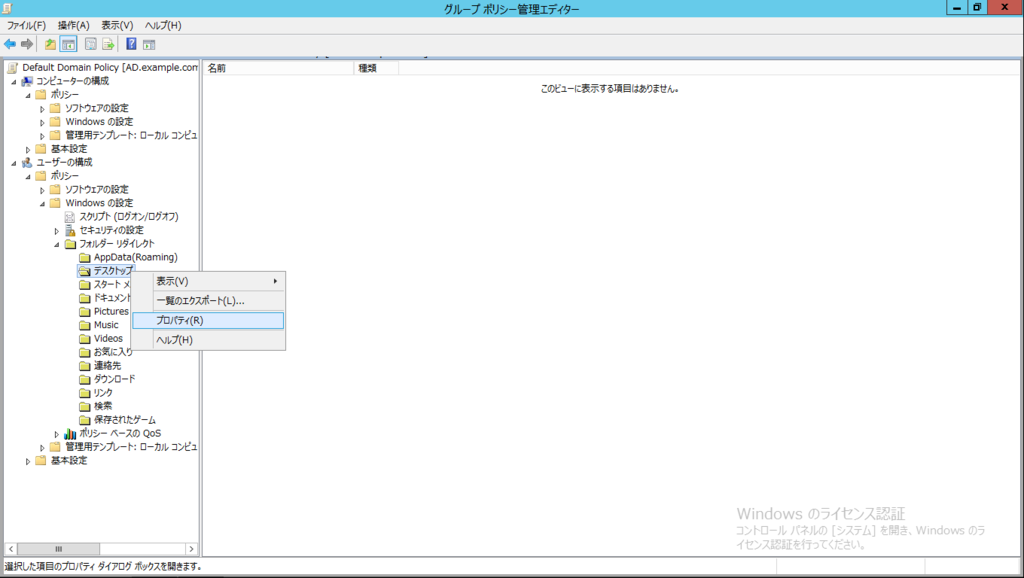The height and width of the screenshot is (578, 1024).
Task: Open ヘルプ(H) in the menu bar
Action: 163,25
